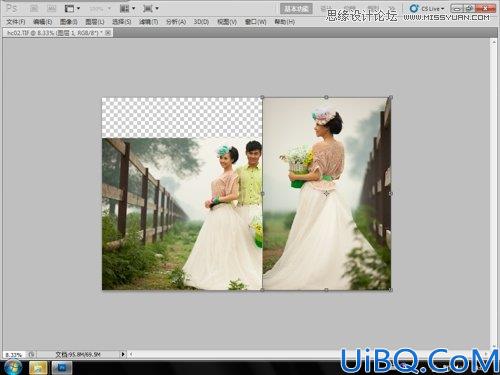Open the Windows Start menu
The height and width of the screenshot is (375, 500).
click(x=12, y=367)
